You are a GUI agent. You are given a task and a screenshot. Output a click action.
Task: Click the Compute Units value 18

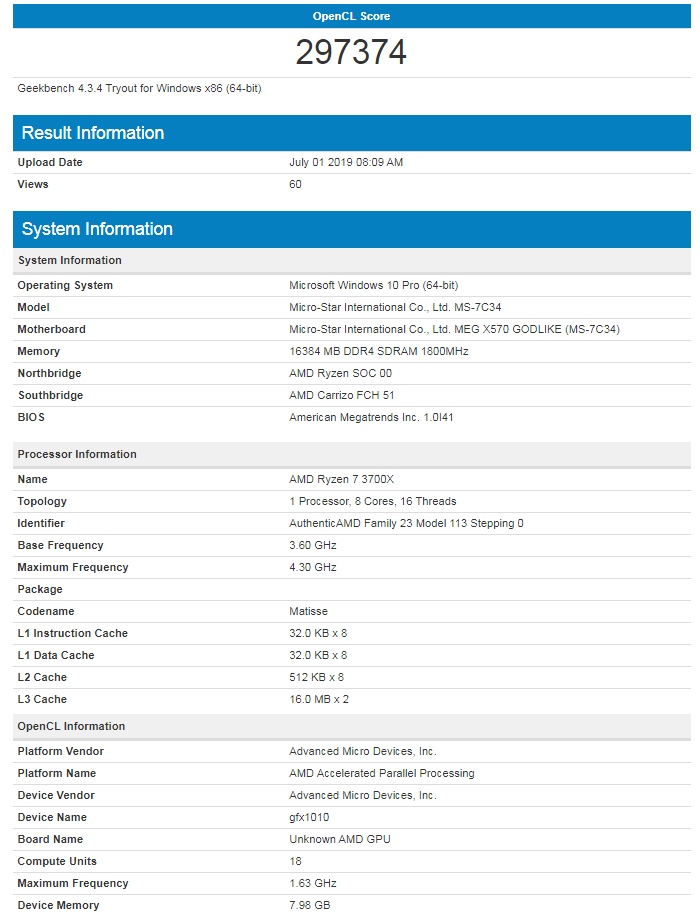[295, 861]
